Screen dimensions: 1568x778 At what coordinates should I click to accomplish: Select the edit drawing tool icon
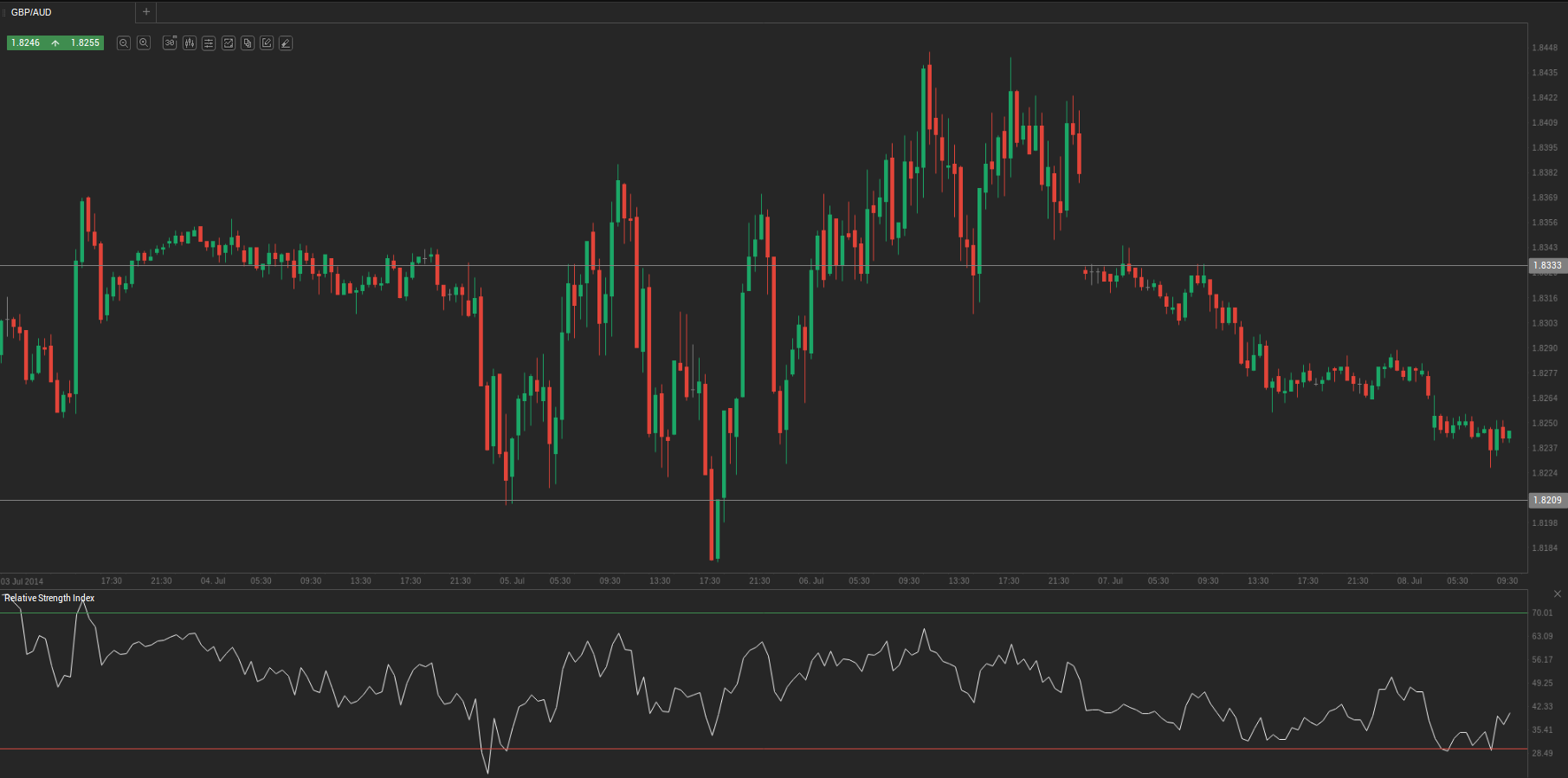pos(267,42)
